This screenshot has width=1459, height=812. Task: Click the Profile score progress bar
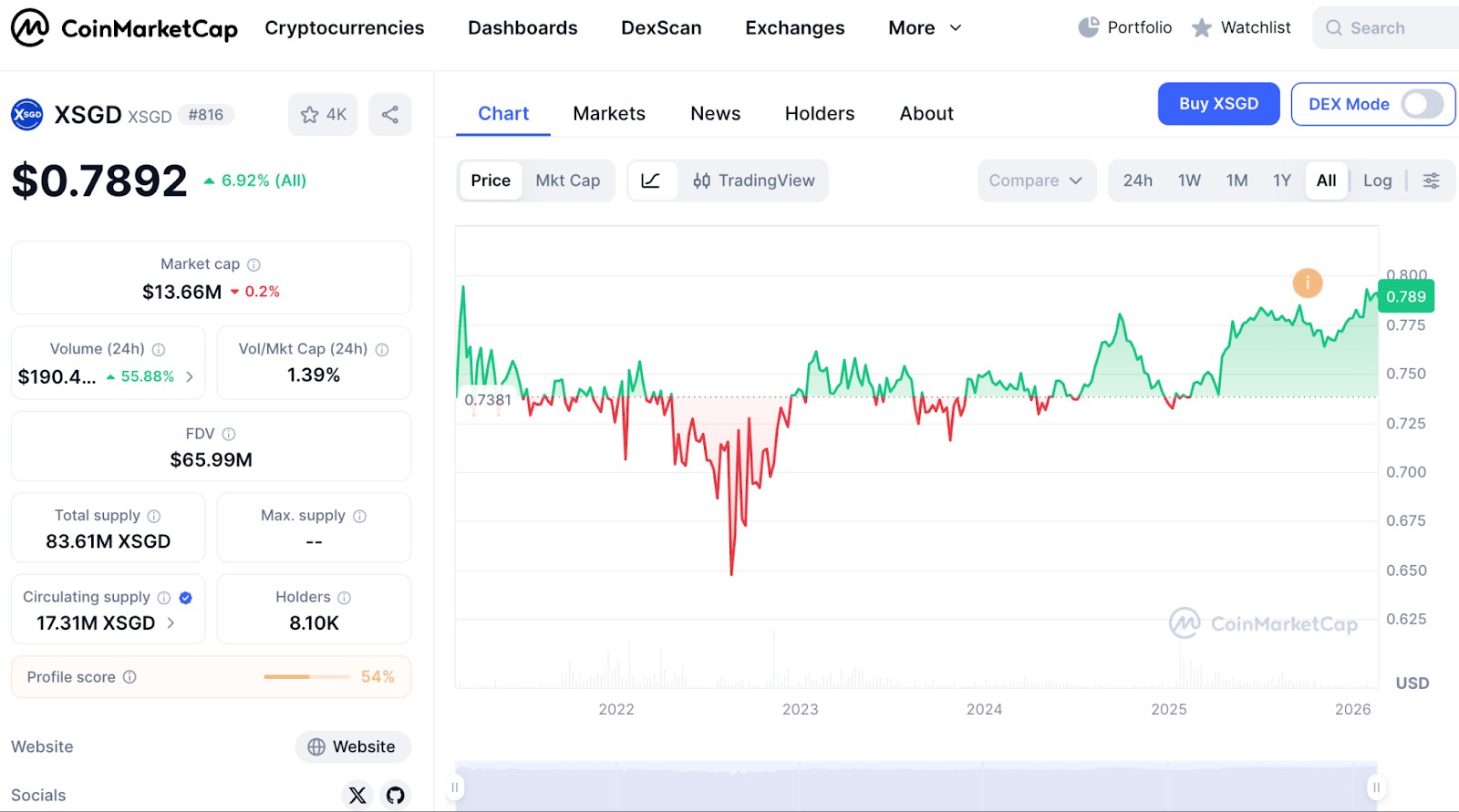point(306,677)
